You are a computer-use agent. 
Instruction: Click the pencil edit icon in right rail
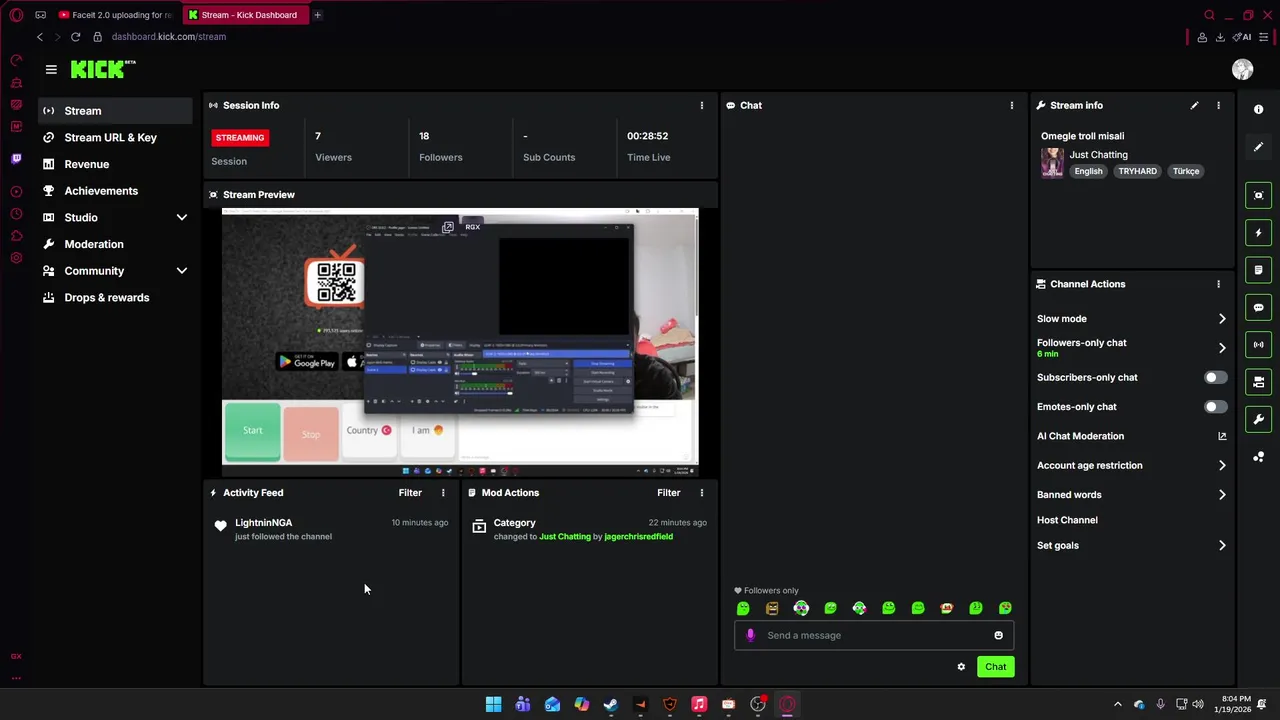coord(1258,147)
